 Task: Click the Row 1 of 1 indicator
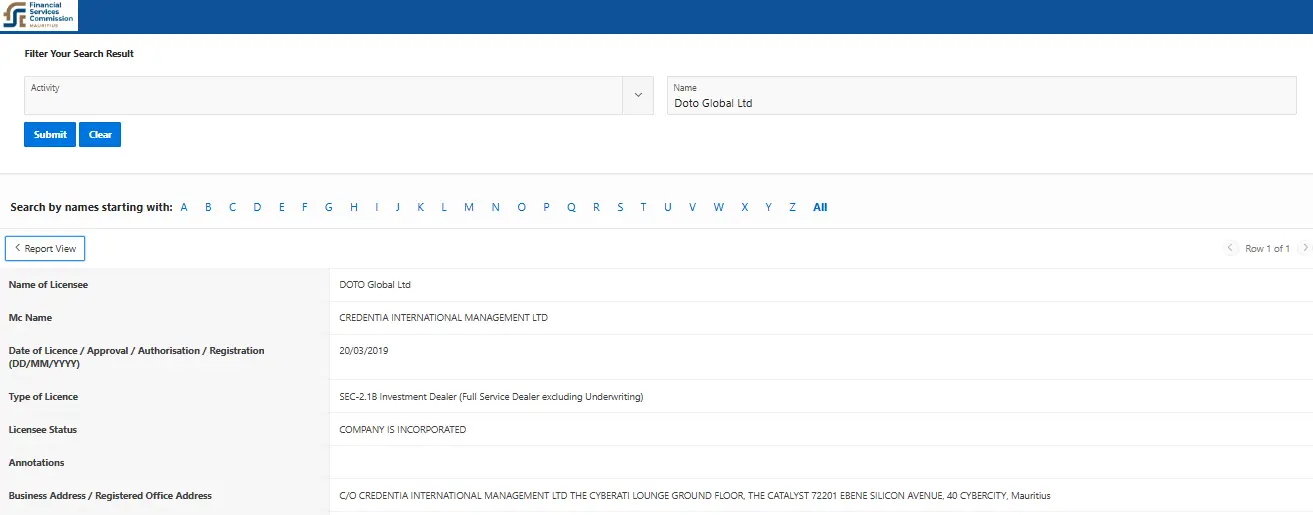1267,248
